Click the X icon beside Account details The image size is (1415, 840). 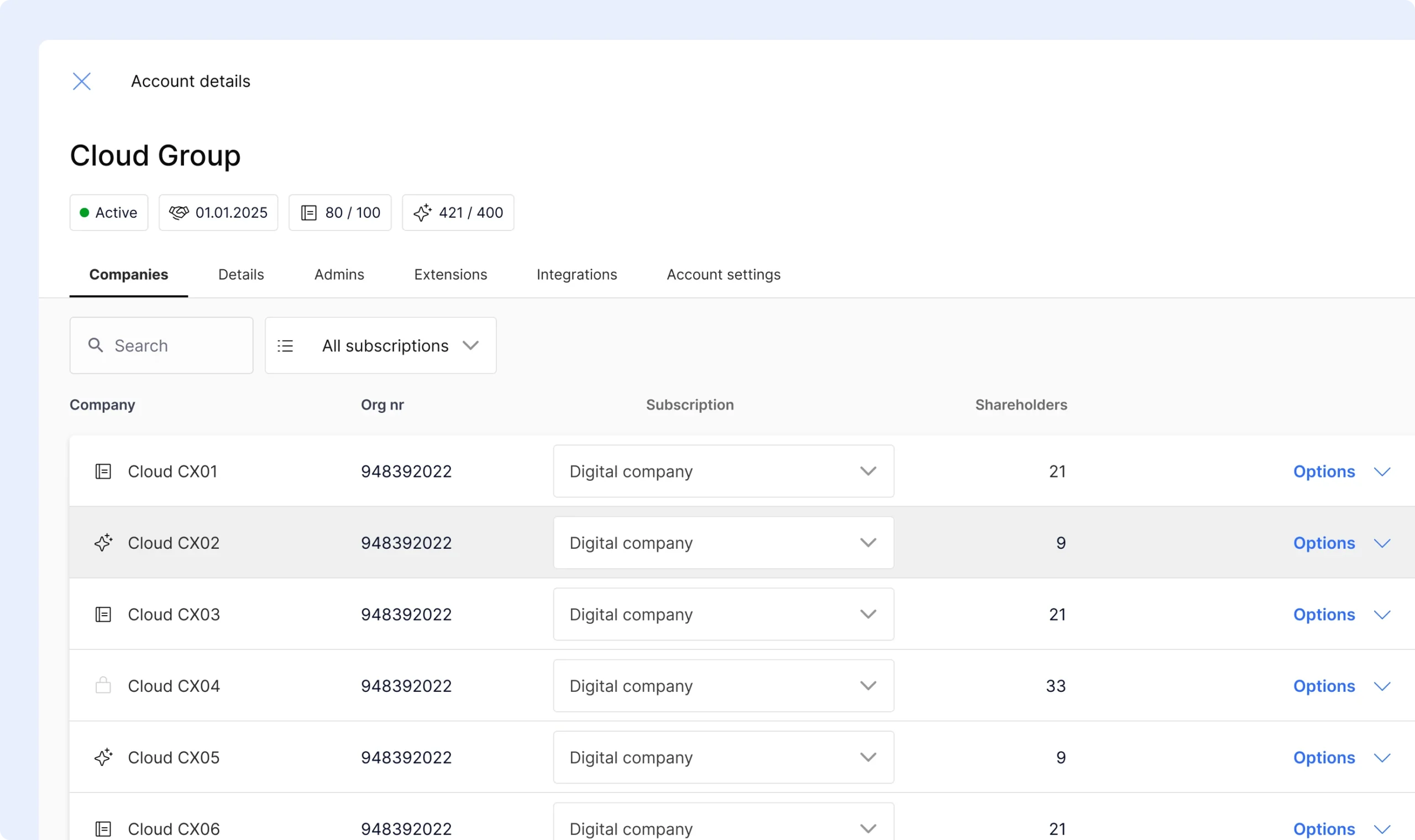pyautogui.click(x=81, y=81)
